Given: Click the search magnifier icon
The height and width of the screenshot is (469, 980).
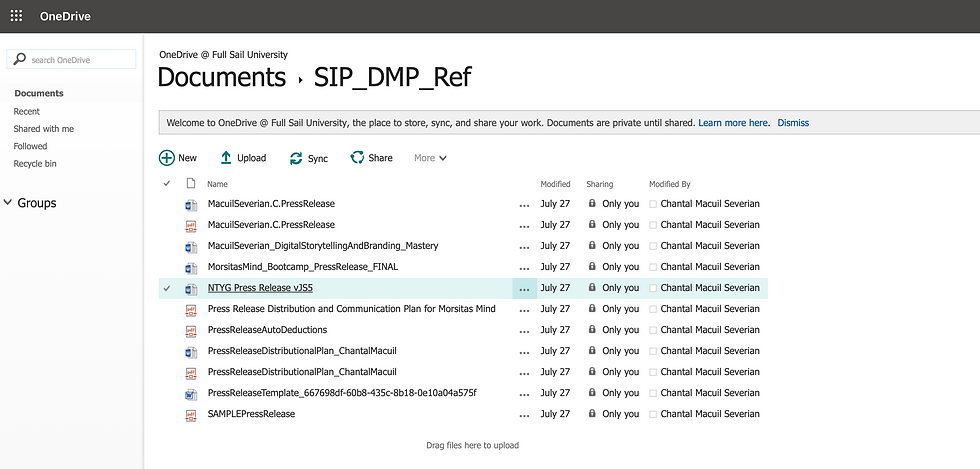Looking at the screenshot, I should [20, 59].
